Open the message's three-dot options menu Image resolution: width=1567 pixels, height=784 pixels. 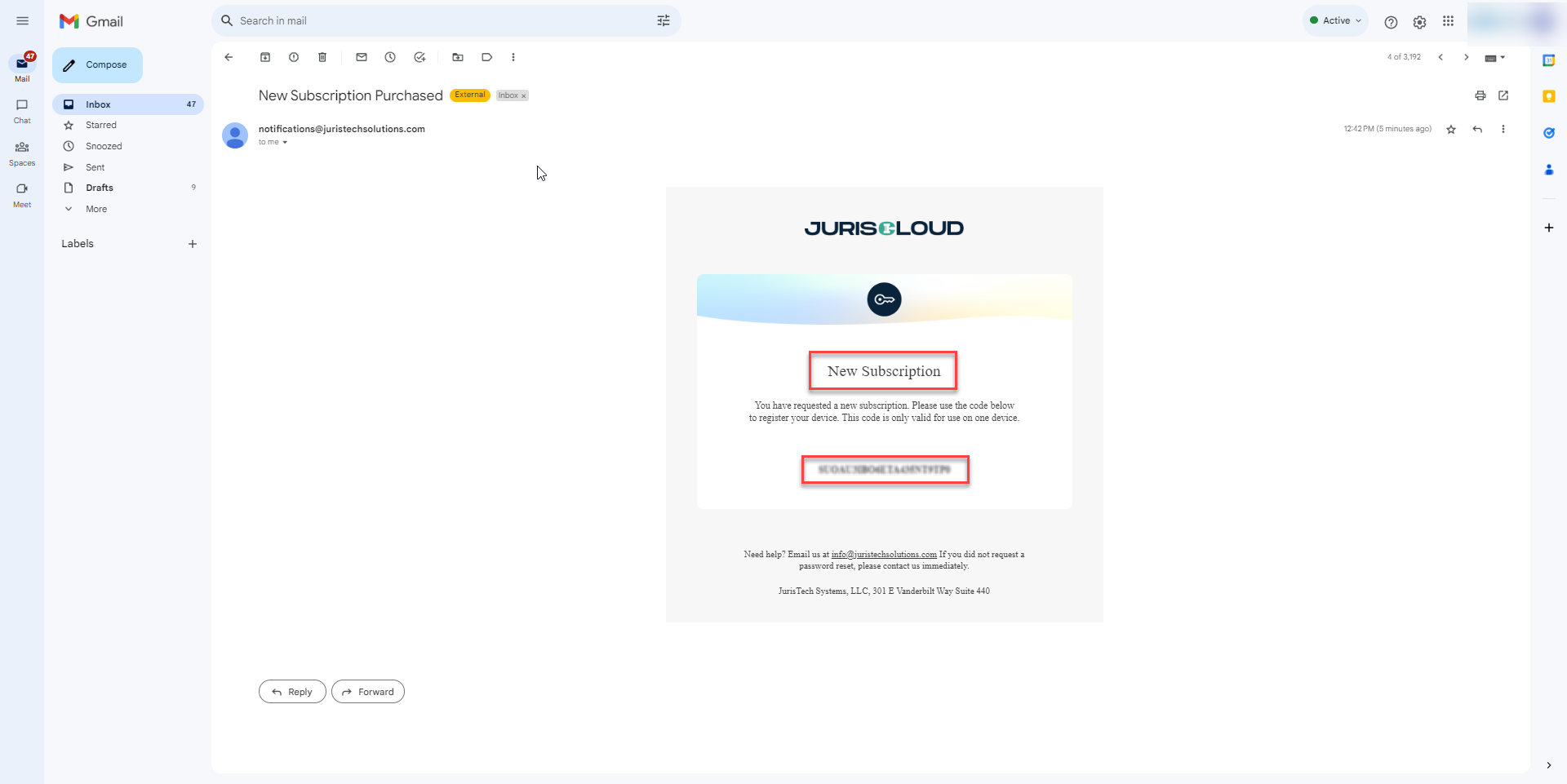tap(1504, 129)
